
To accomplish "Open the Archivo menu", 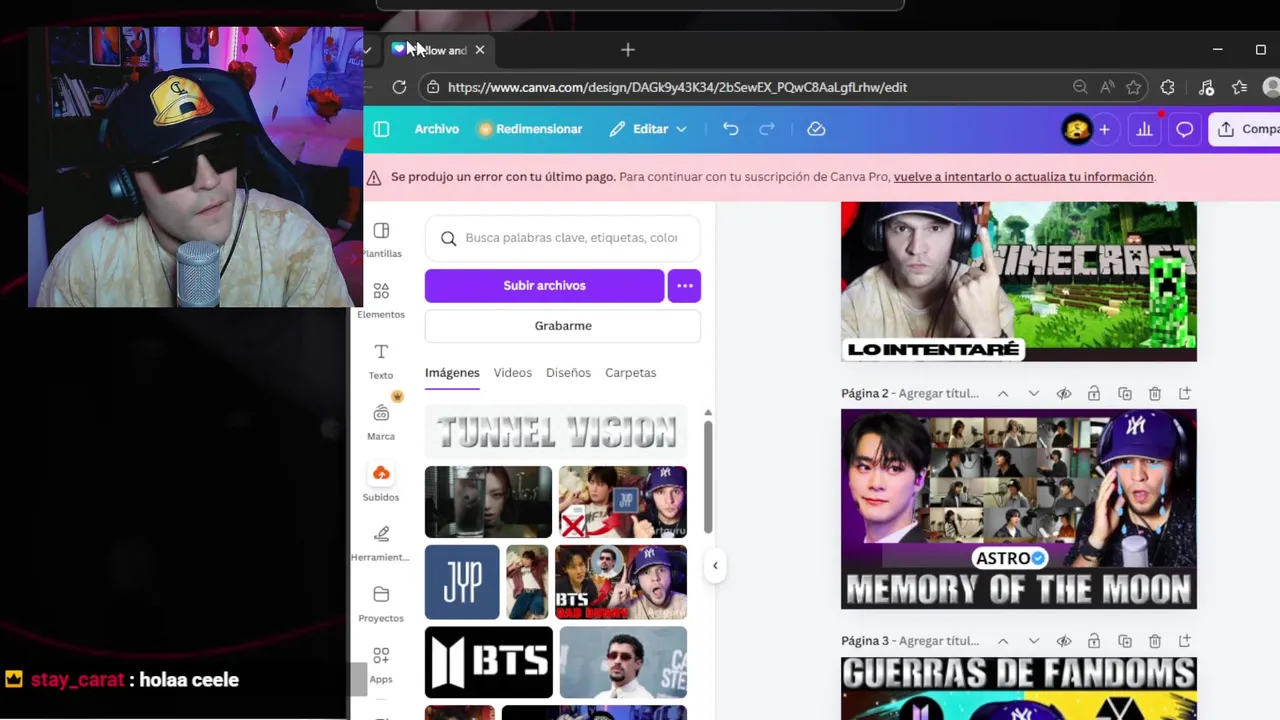I will (437, 129).
